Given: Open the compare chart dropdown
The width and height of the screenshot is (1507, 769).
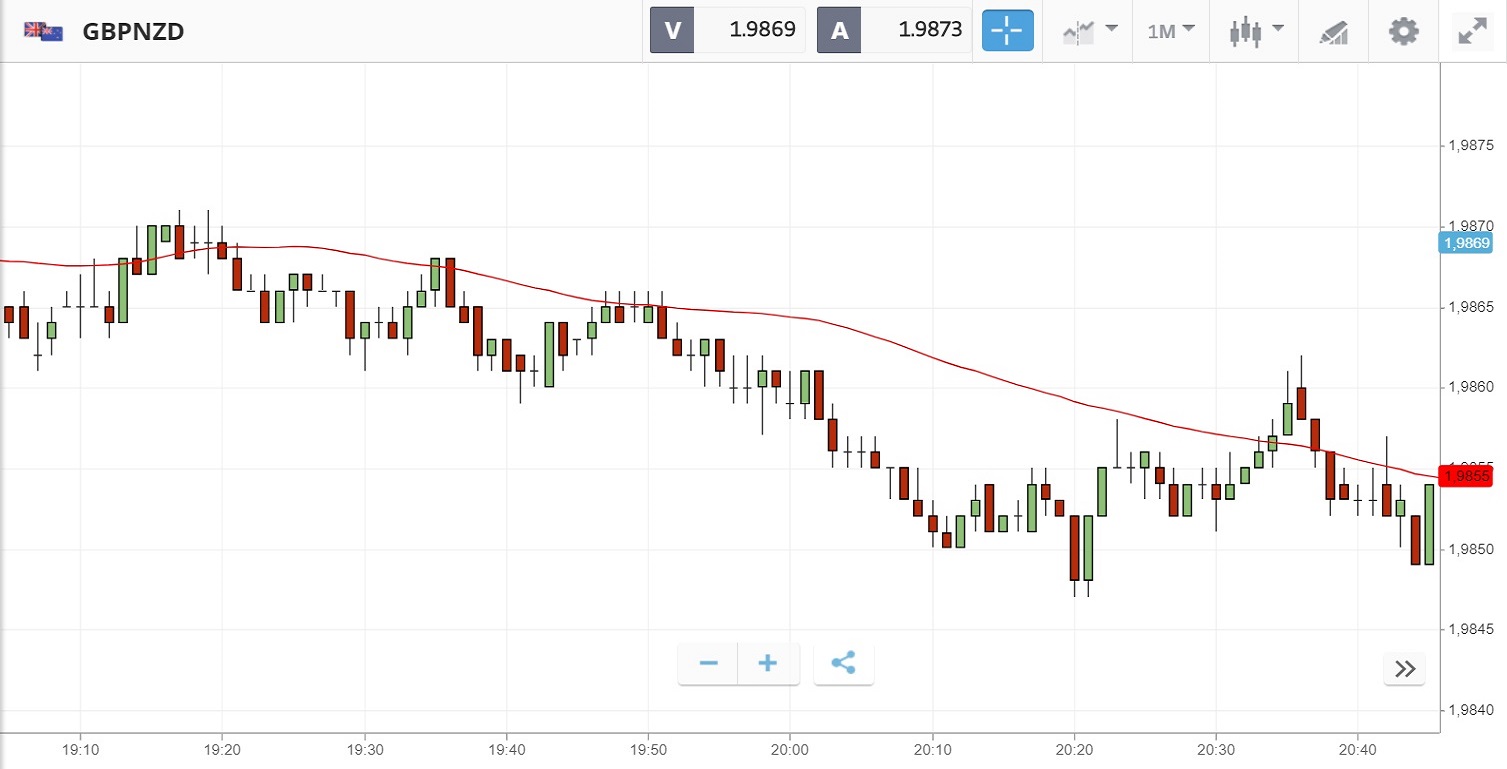Looking at the screenshot, I should point(1089,31).
